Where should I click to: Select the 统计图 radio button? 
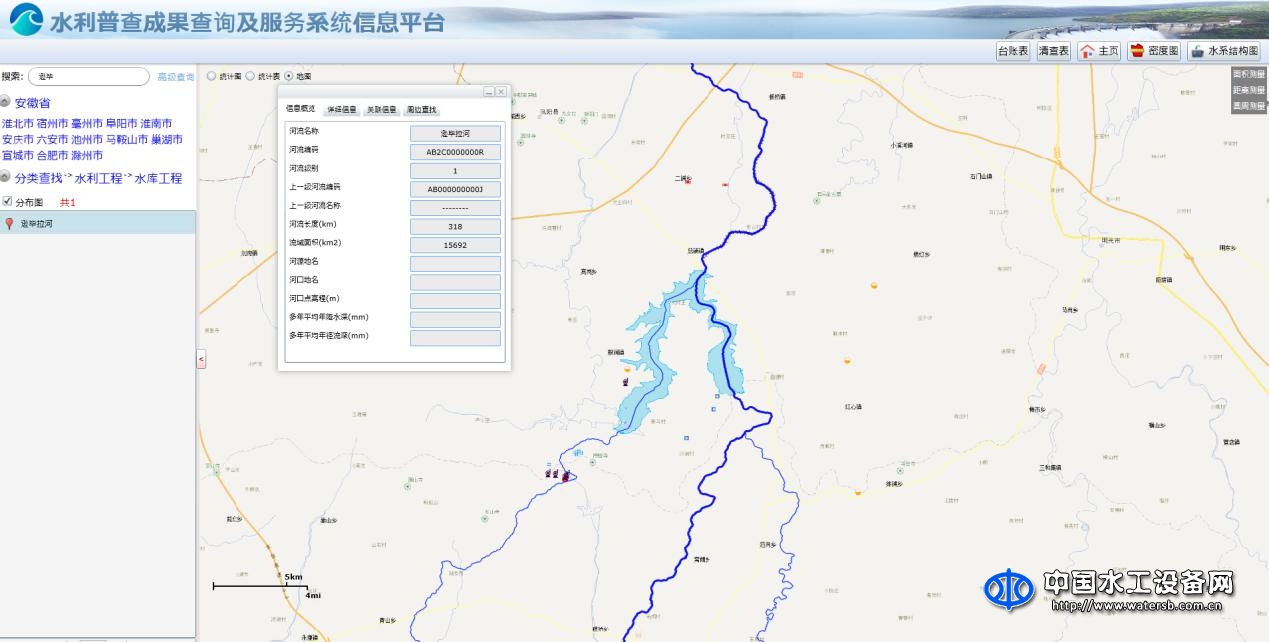(x=211, y=76)
